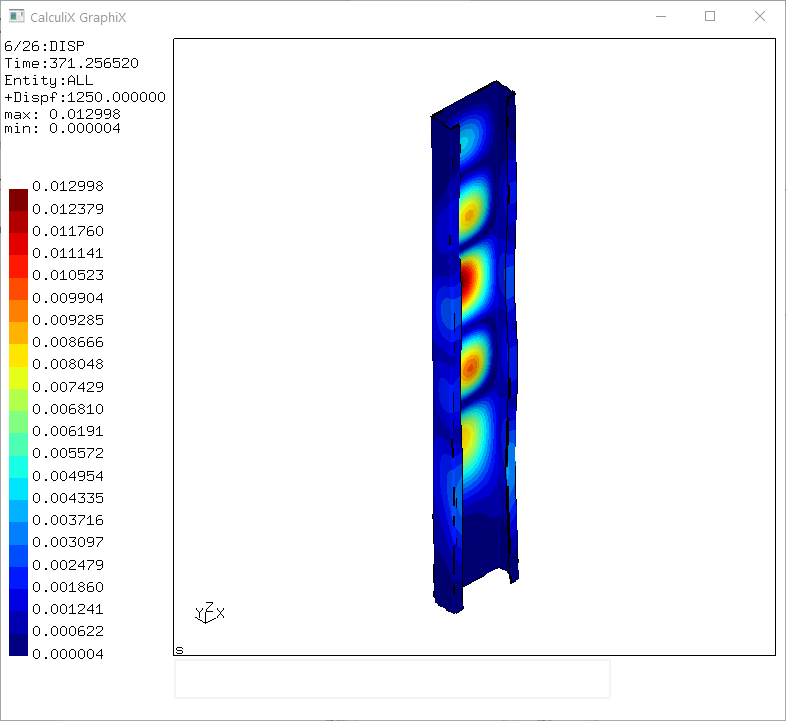The height and width of the screenshot is (721, 786).
Task: Click legend value 0.009285
Action: click(68, 320)
